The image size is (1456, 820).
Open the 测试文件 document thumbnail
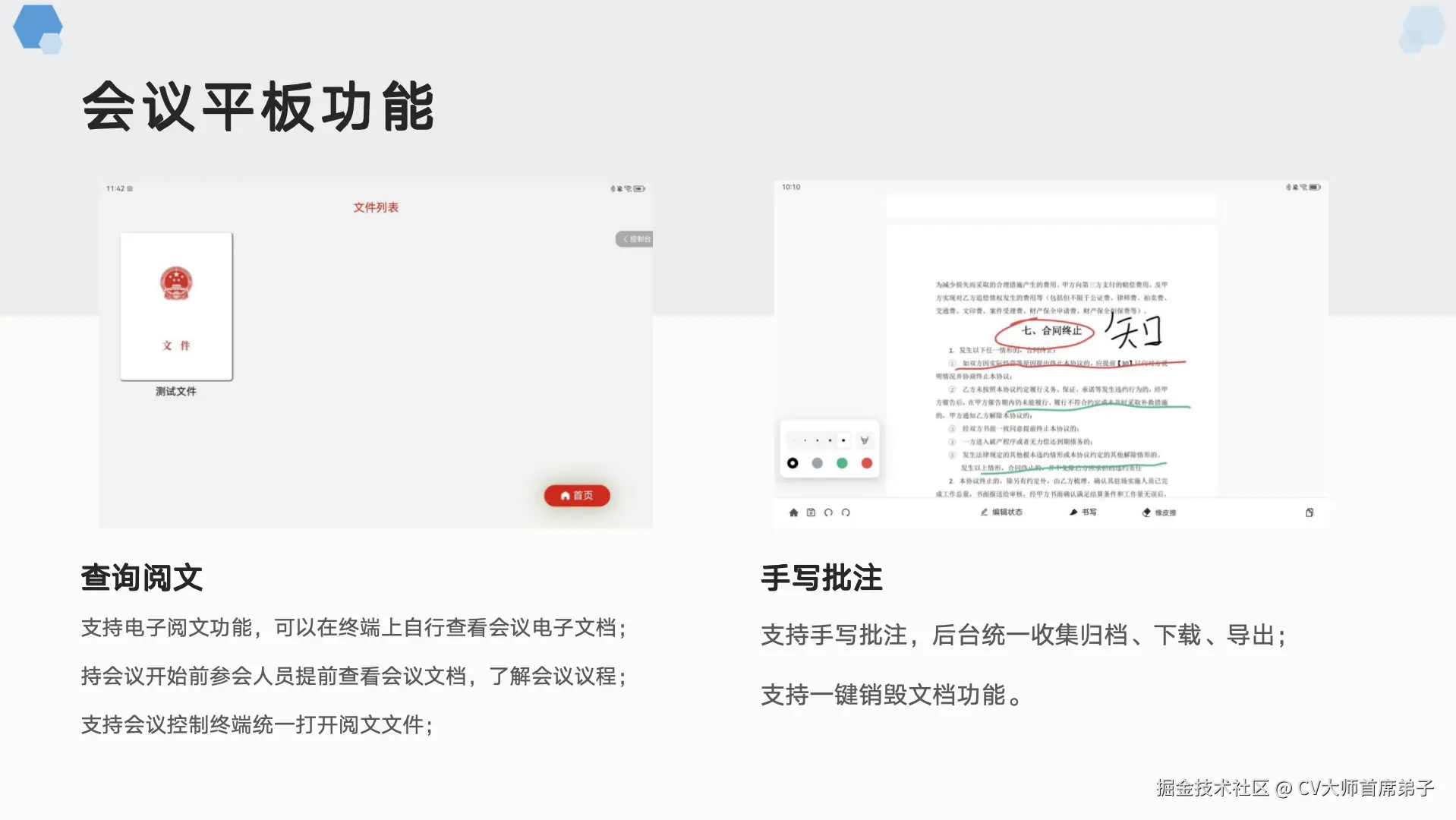point(175,307)
